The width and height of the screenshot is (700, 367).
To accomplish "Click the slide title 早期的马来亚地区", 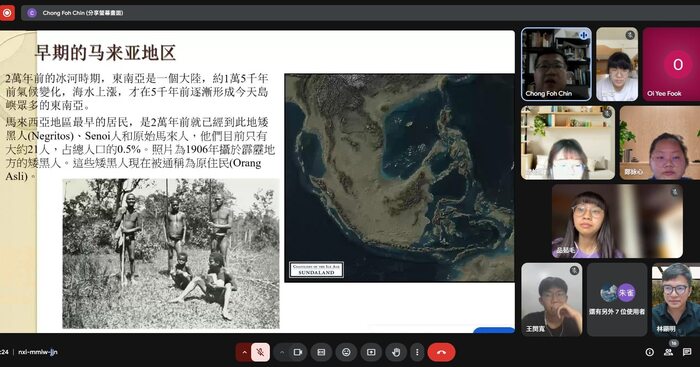I will (105, 53).
